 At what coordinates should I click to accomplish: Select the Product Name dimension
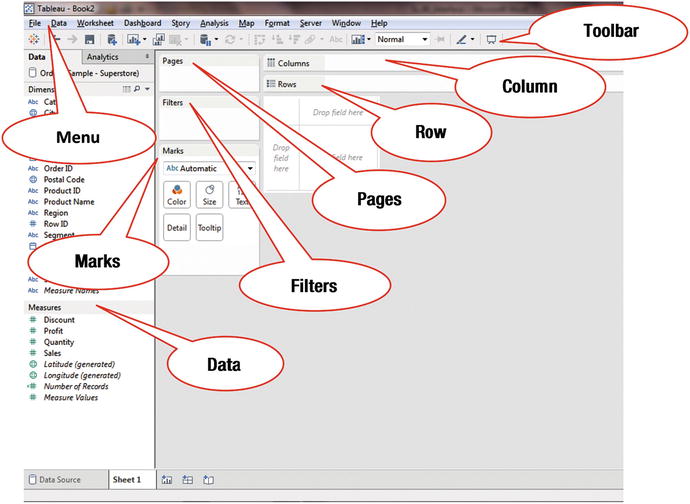coord(69,202)
